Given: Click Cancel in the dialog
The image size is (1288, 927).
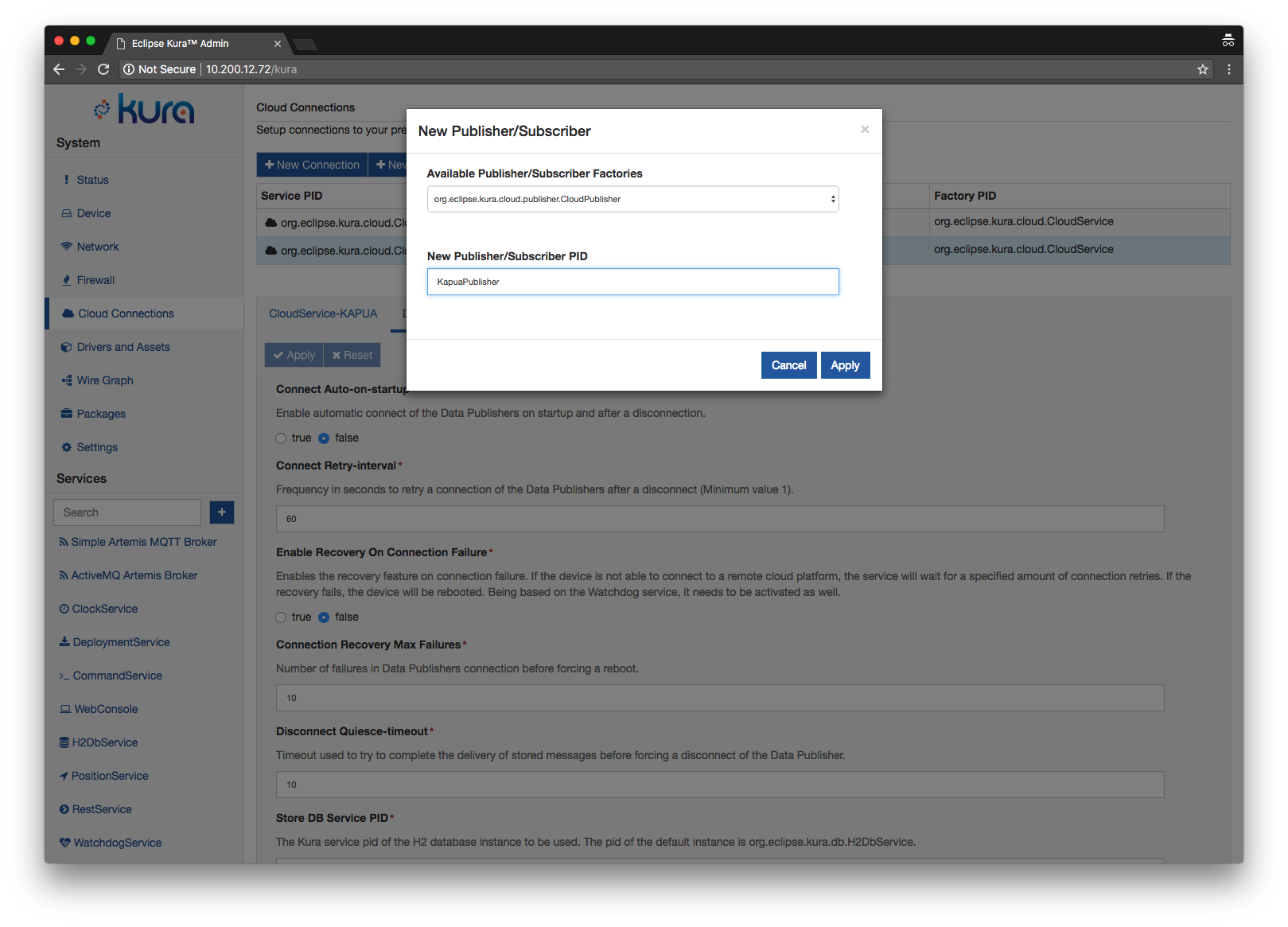Looking at the screenshot, I should click(x=788, y=365).
